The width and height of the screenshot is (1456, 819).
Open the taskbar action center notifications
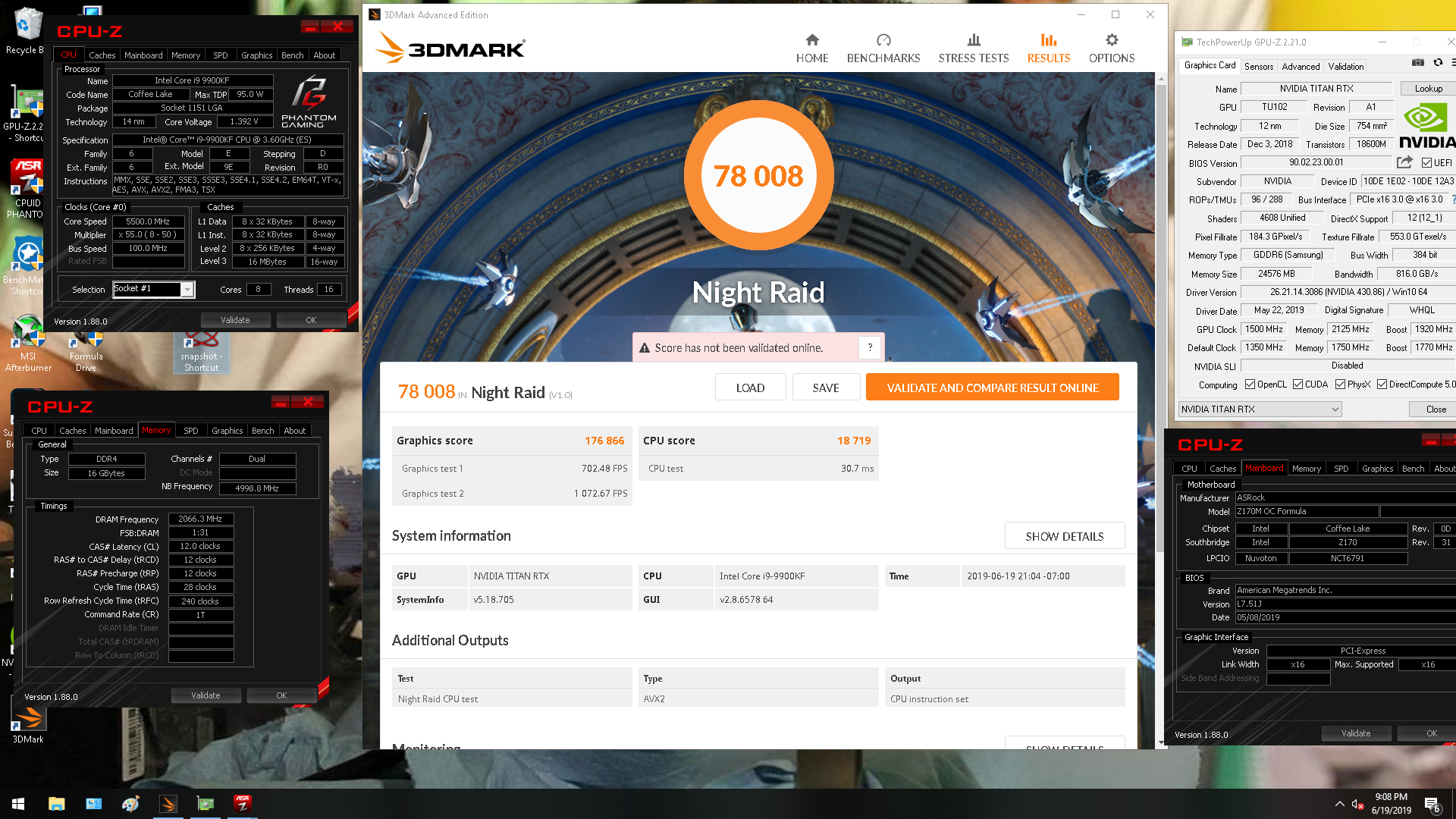1432,804
